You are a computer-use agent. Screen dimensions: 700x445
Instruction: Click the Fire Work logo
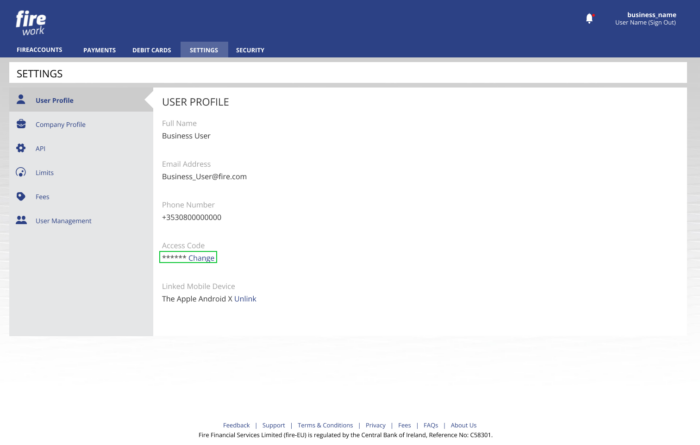[x=31, y=22]
